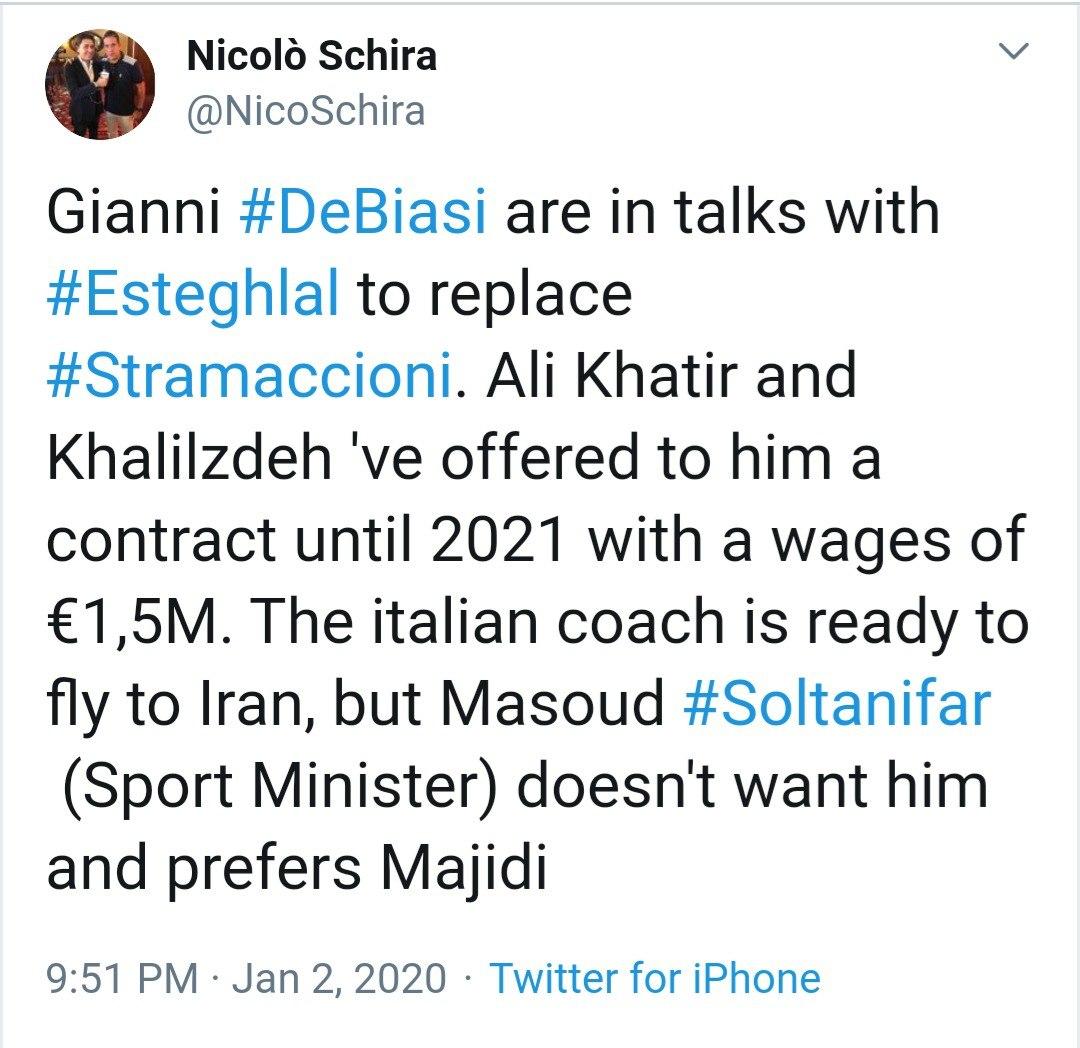Select the Jan 2, 2020 date
Viewport: 1080px width, 1048px height.
pos(339,978)
